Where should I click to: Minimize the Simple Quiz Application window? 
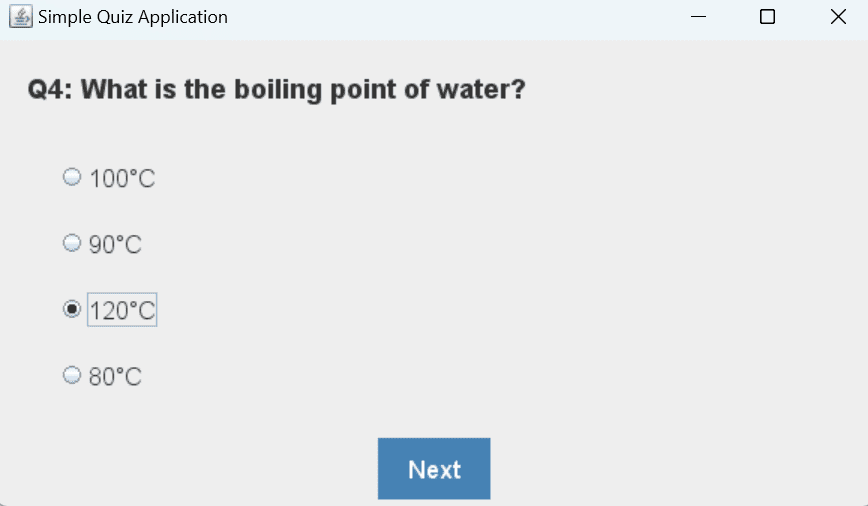(x=699, y=17)
